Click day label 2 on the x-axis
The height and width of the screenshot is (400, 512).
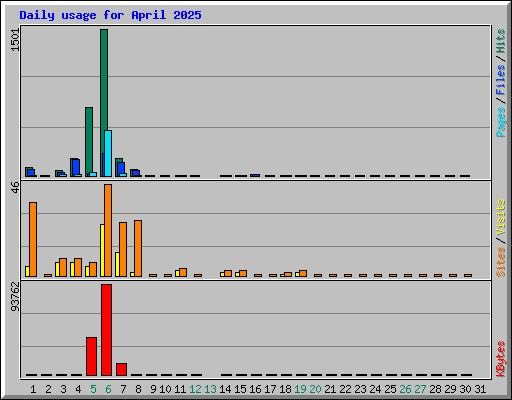[48, 389]
